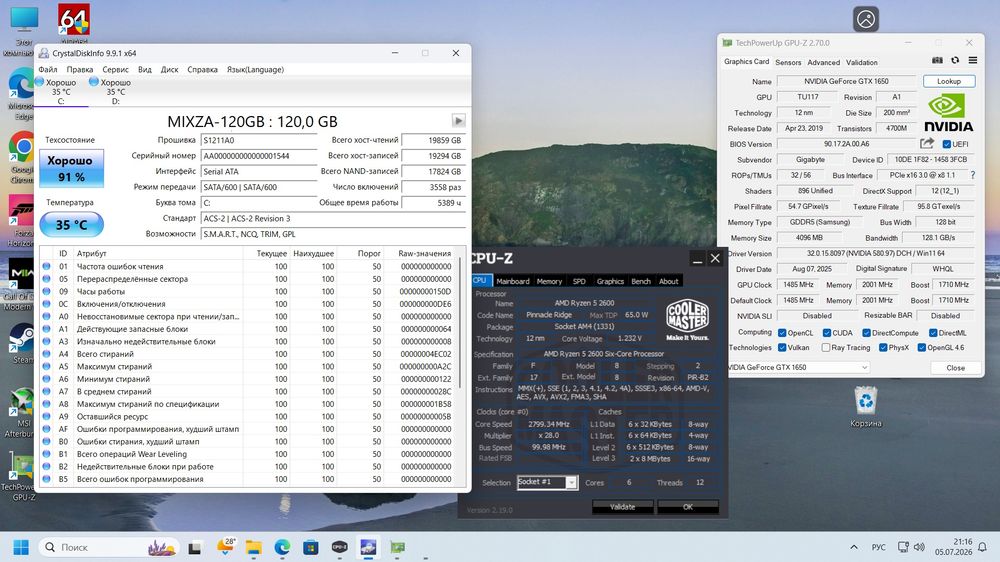The image size is (1000, 562).
Task: Show hidden tray icons chevron
Action: pyautogui.click(x=853, y=547)
